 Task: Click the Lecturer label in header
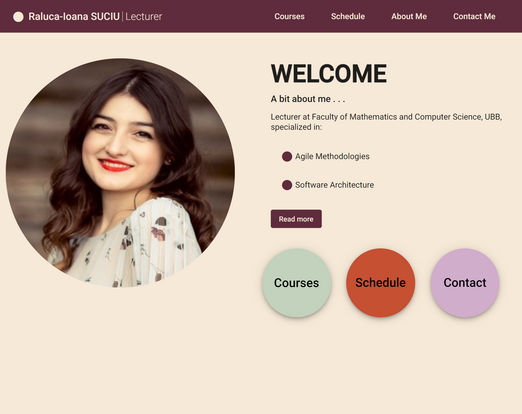(x=144, y=16)
